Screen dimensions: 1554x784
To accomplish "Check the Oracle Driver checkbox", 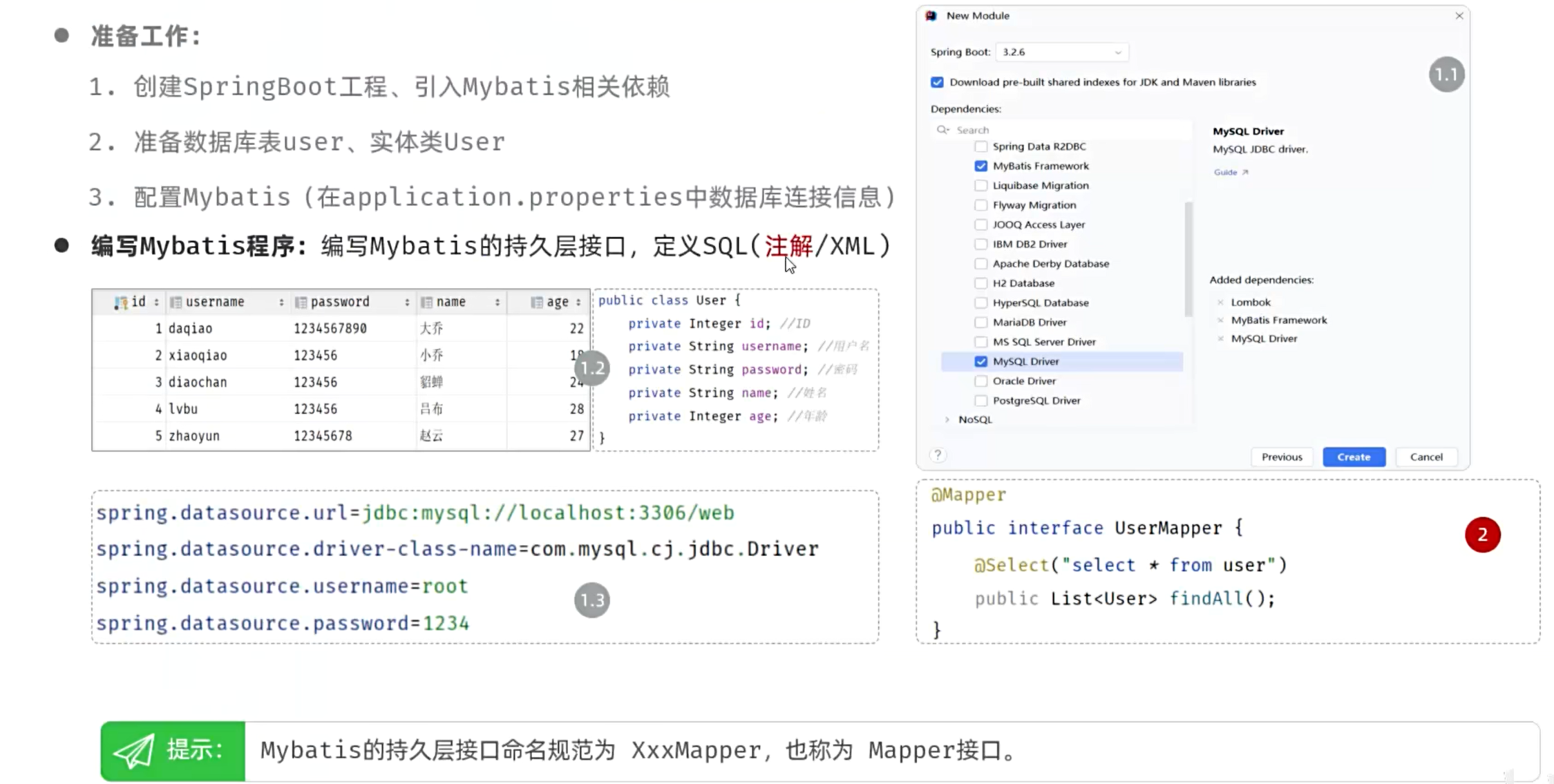I will [980, 381].
